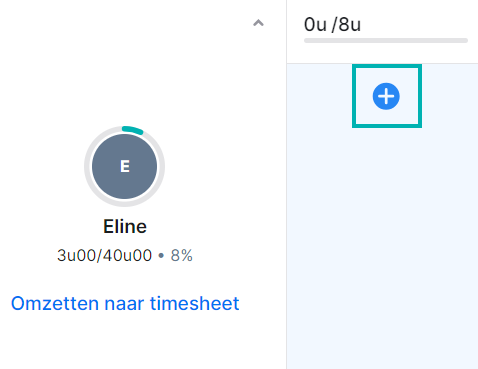This screenshot has height=369, width=478.
Task: Click the 0u /8u hours label
Action: coord(332,25)
